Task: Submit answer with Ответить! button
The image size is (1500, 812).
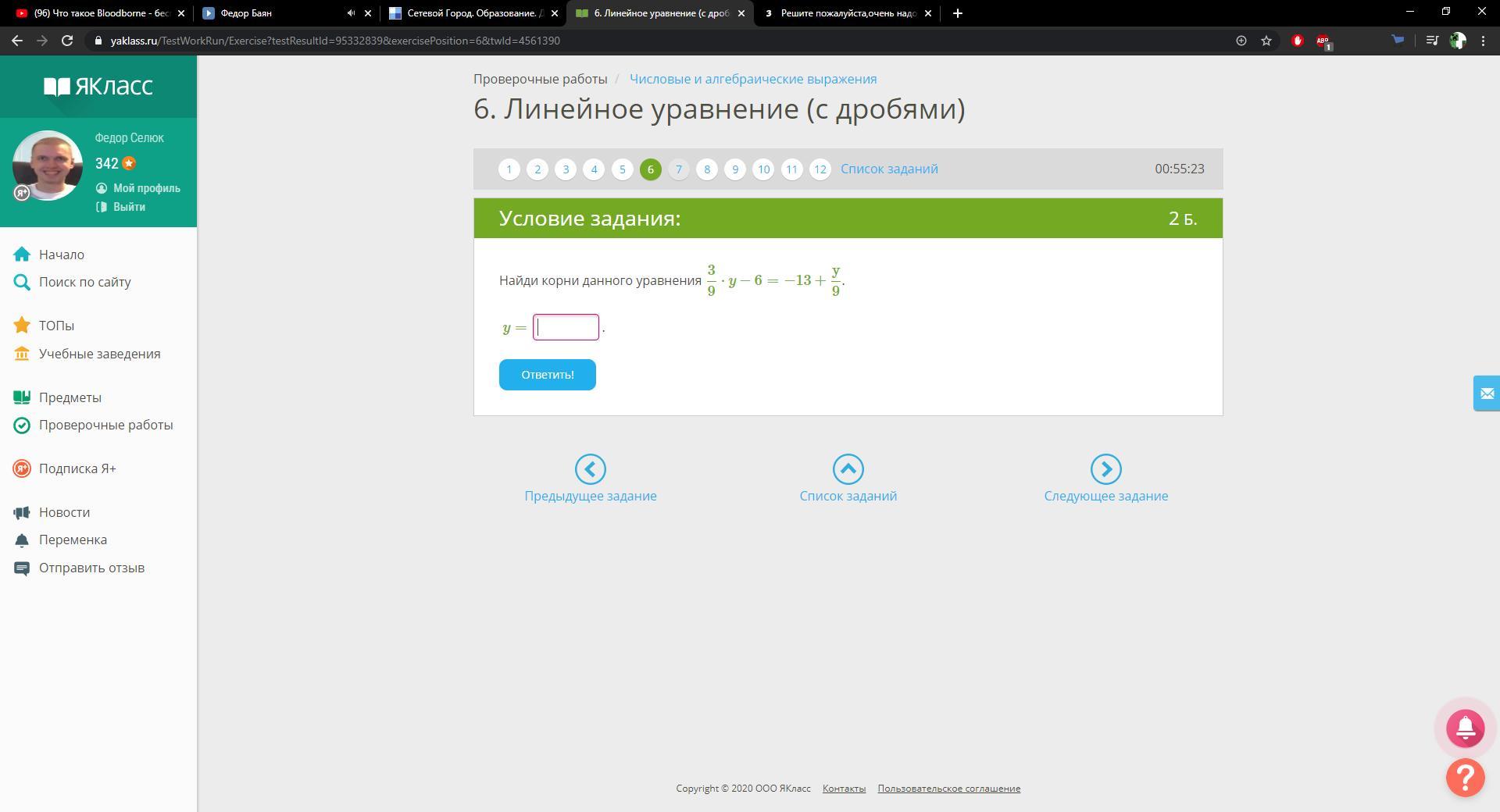Action: tap(547, 375)
